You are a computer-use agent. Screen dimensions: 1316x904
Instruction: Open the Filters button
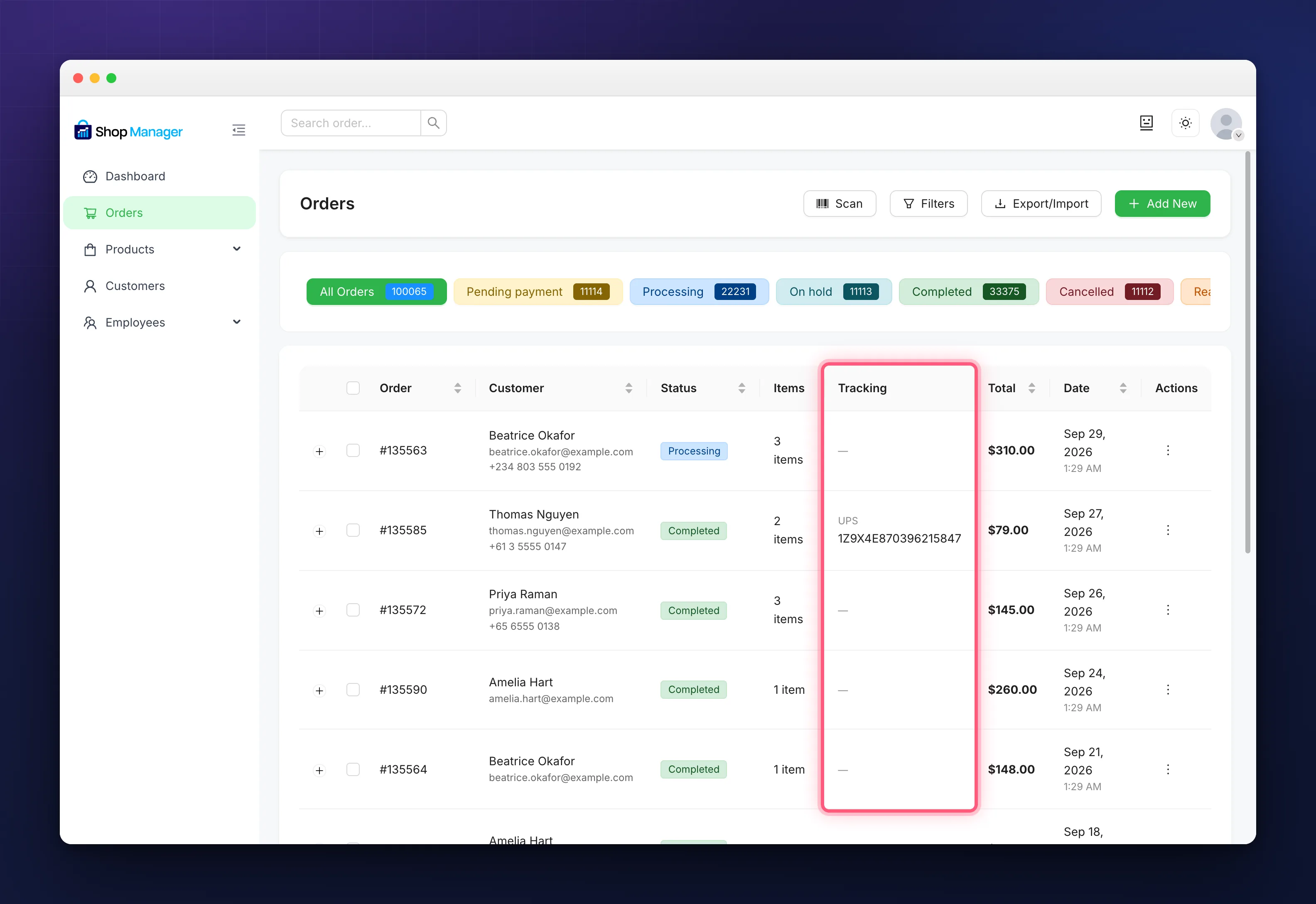point(929,203)
